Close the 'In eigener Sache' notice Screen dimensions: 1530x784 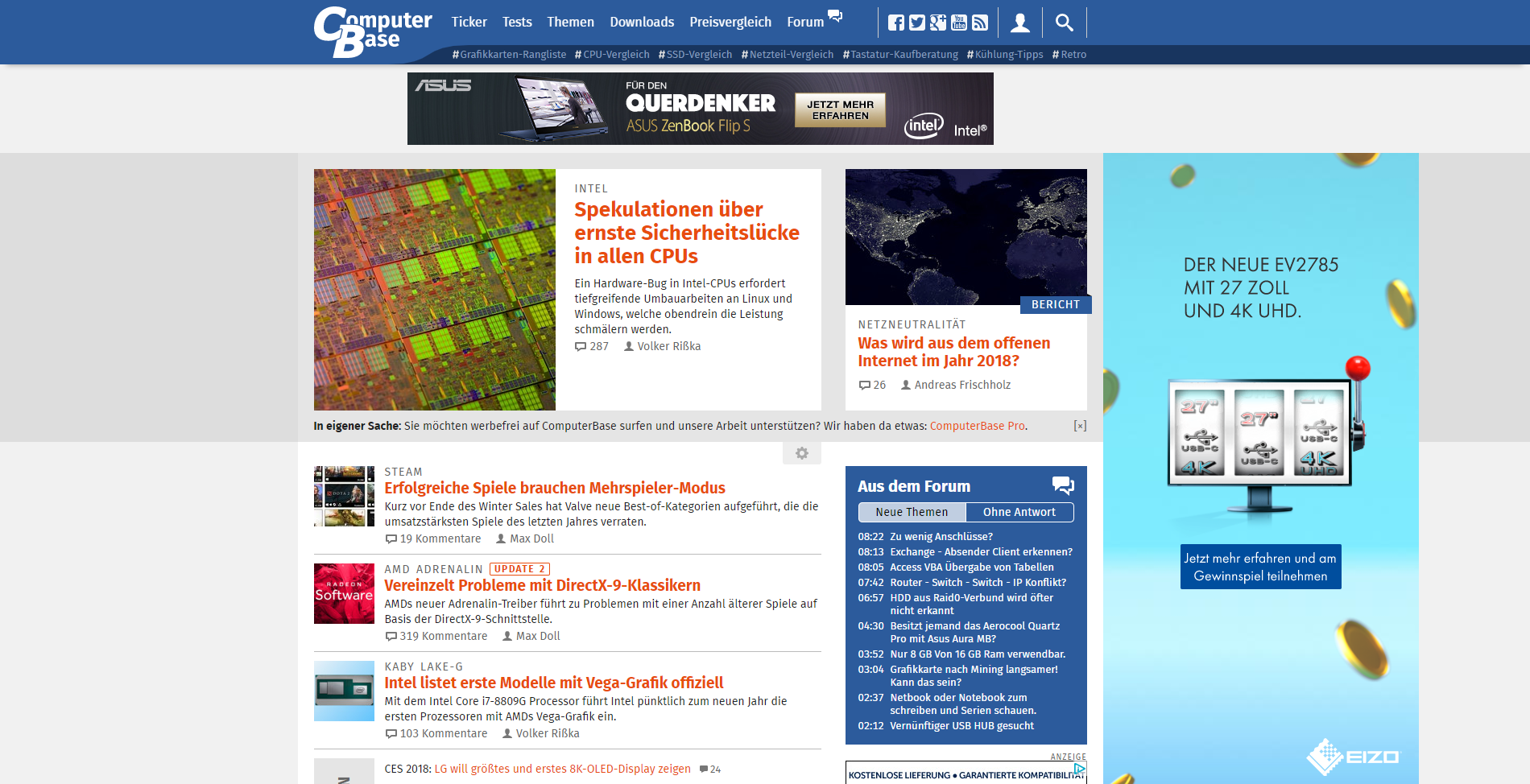(1080, 426)
